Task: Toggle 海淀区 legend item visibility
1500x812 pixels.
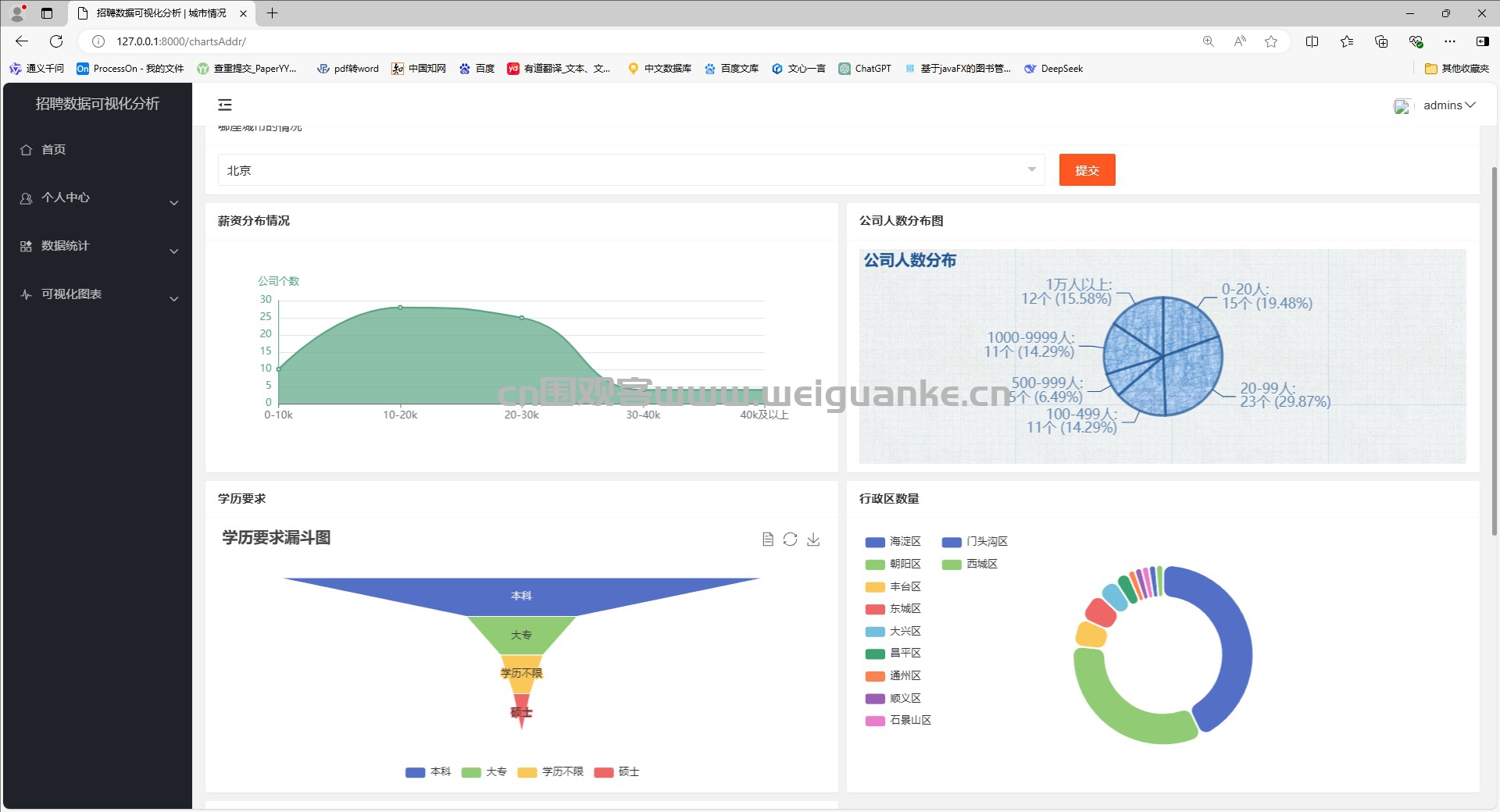Action: (893, 541)
